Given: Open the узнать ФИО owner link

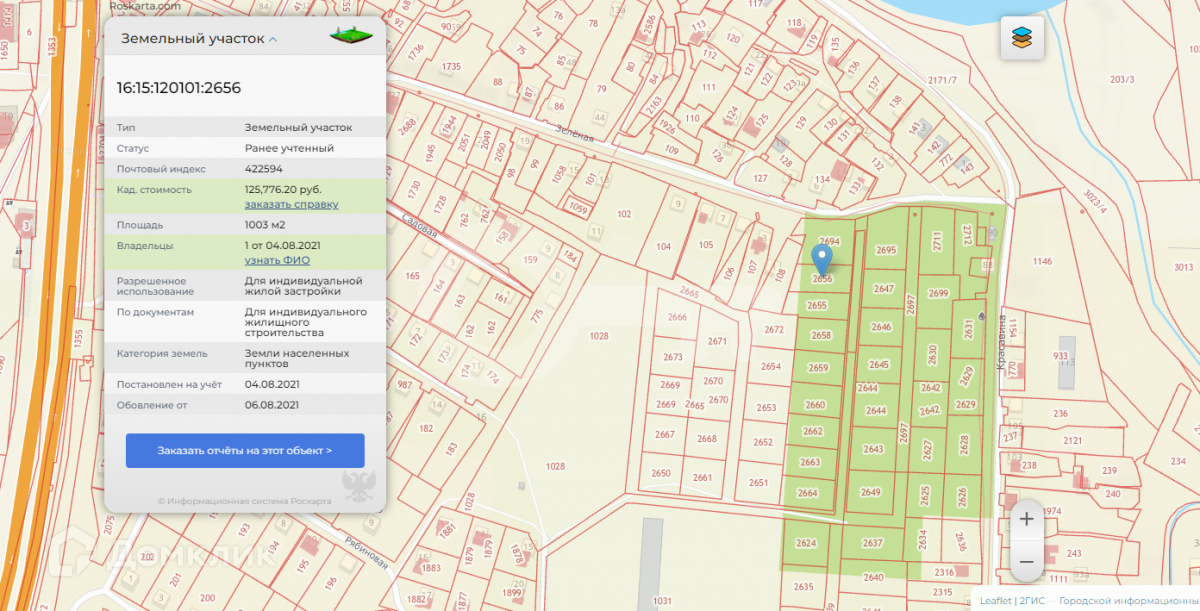Looking at the screenshot, I should pyautogui.click(x=277, y=260).
